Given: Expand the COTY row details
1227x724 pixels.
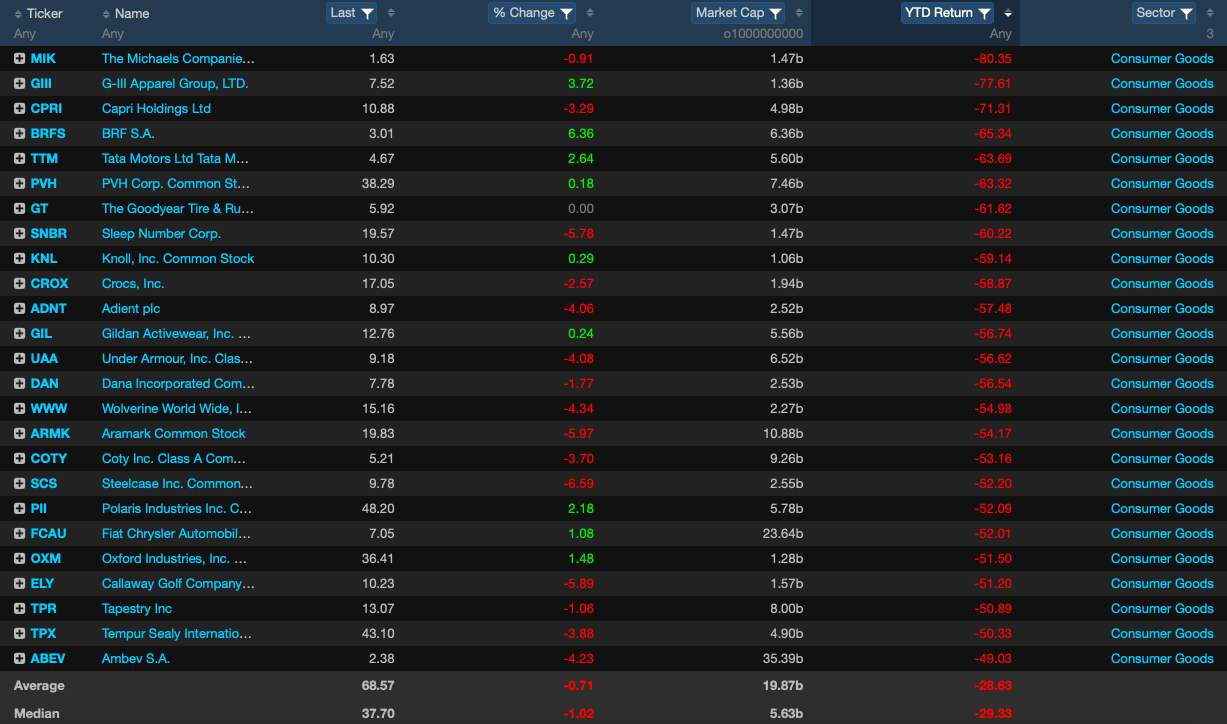Looking at the screenshot, I should click(19, 459).
